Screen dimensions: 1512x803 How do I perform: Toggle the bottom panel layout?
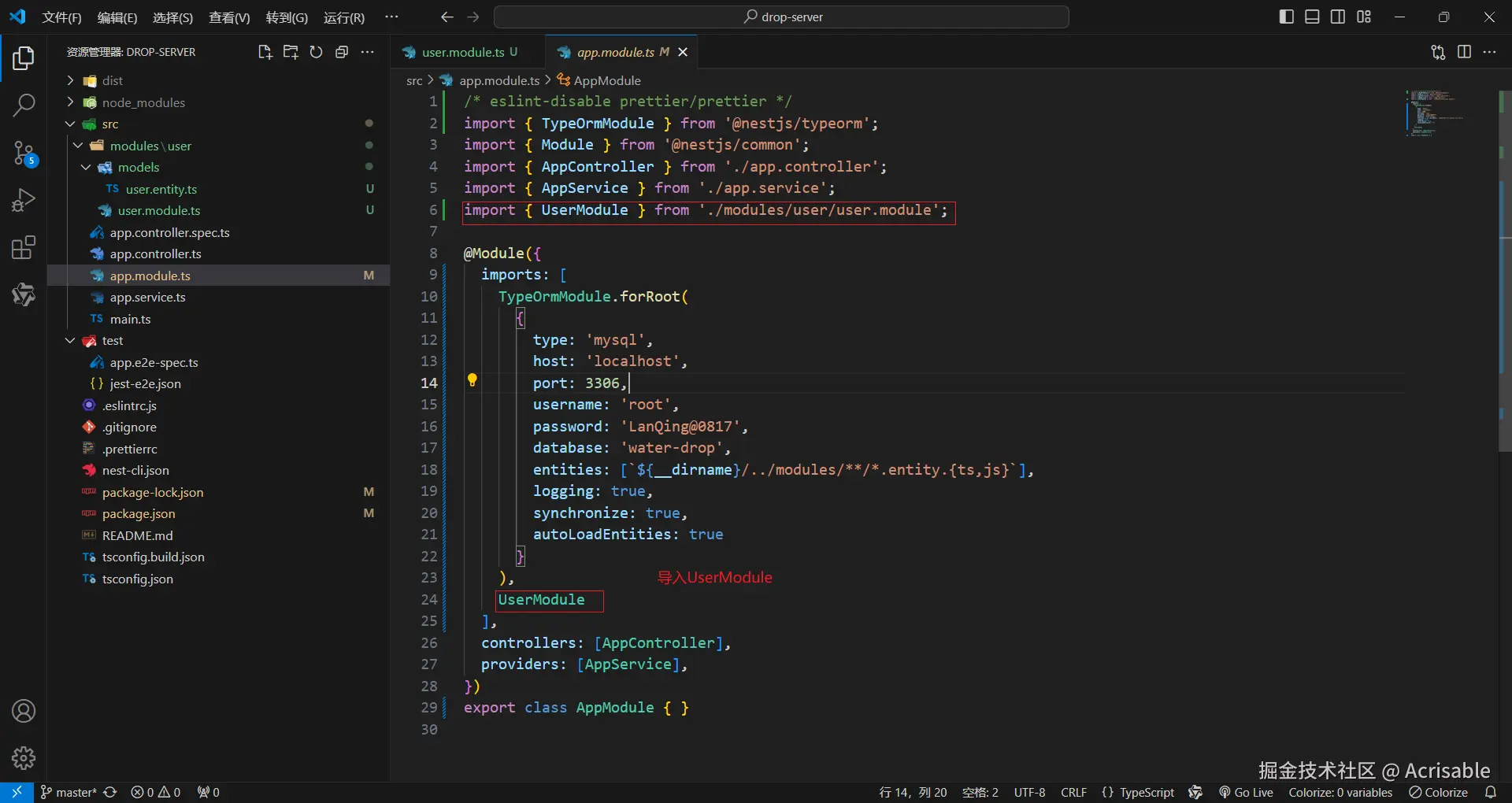tap(1312, 17)
